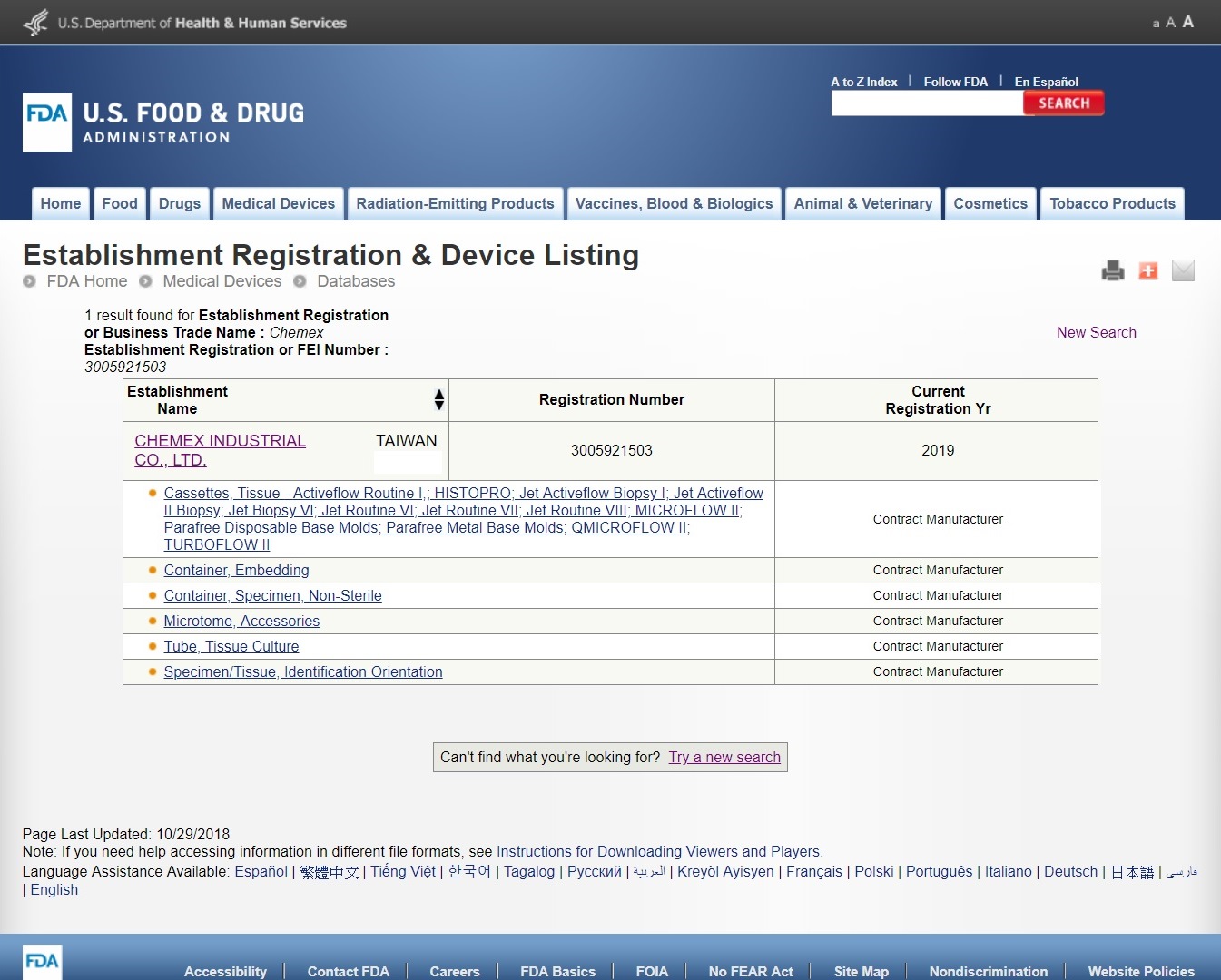Select English language assistance
Screen dimensions: 1221x980
pyautogui.click(x=54, y=890)
